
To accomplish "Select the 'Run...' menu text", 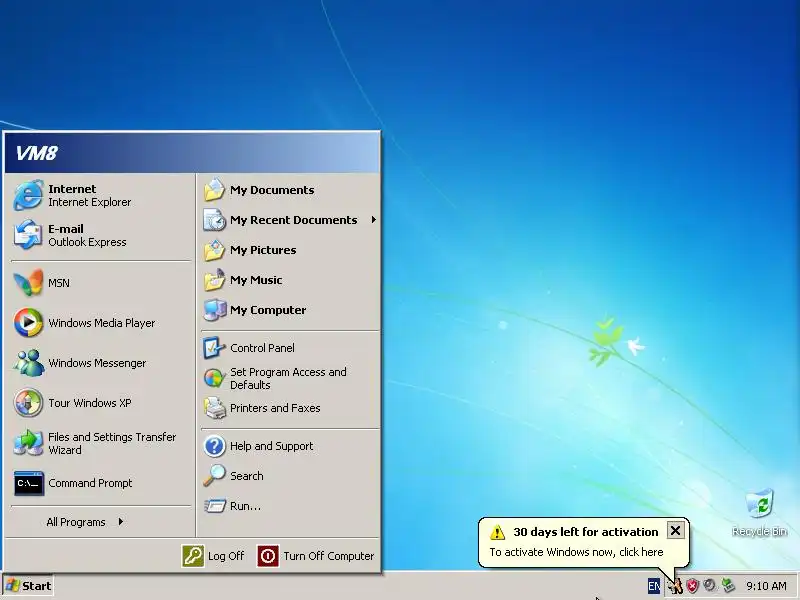I will point(245,506).
